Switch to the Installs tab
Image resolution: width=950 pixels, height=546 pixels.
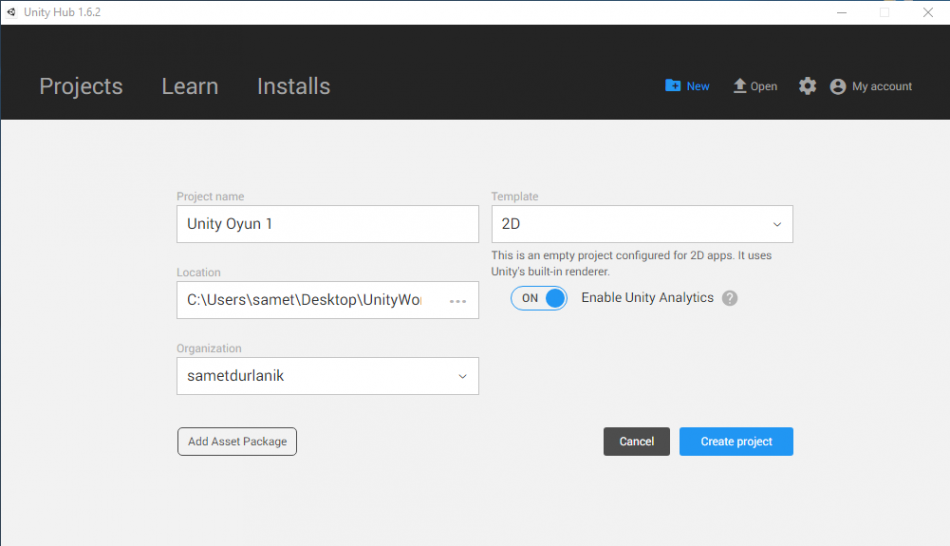point(294,87)
